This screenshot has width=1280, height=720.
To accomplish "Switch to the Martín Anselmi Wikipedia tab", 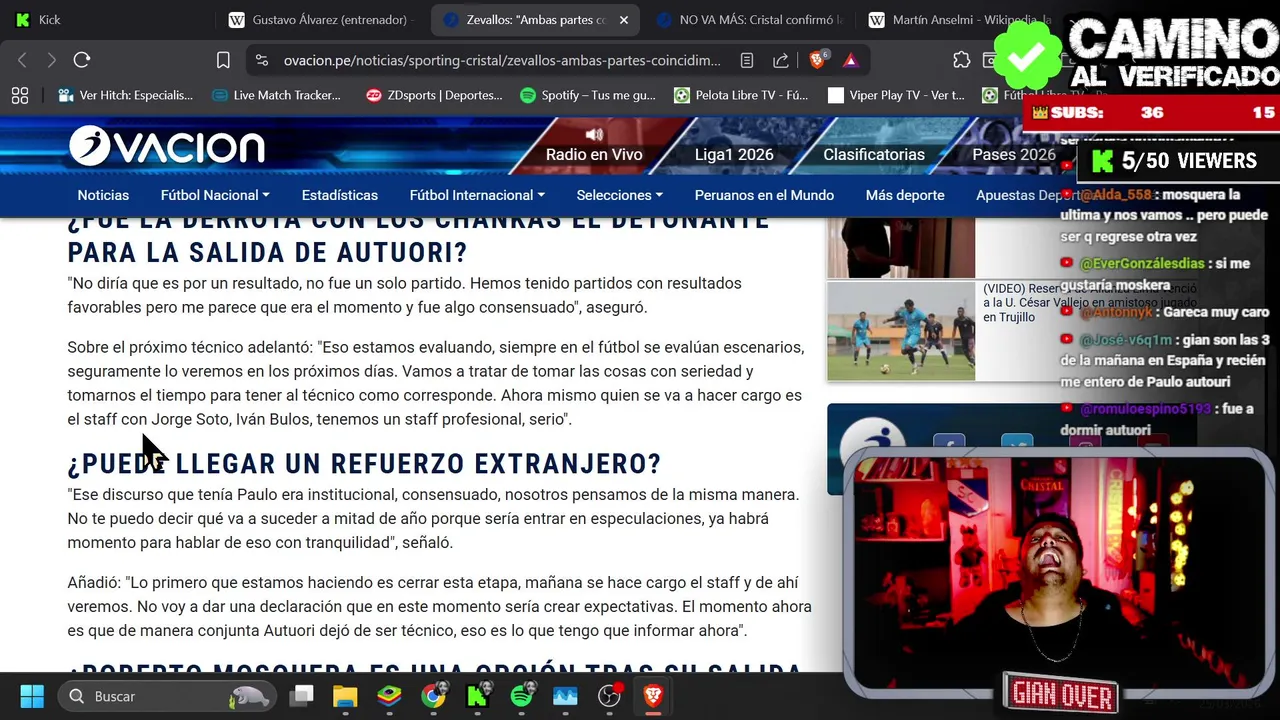I will (x=960, y=20).
